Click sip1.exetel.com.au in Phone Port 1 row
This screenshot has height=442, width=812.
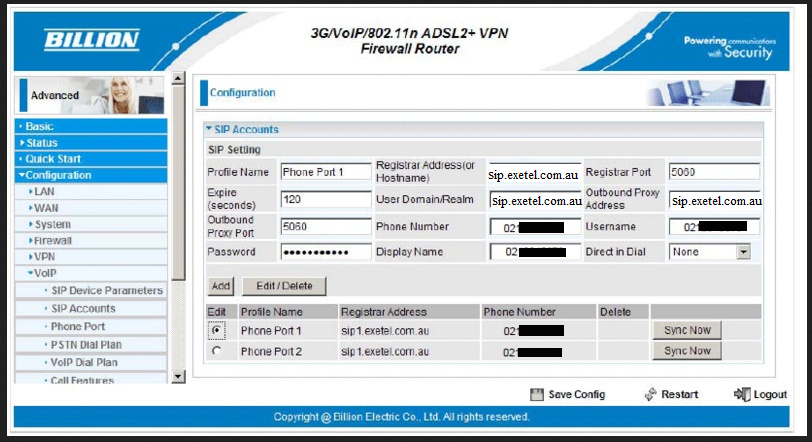[385, 331]
